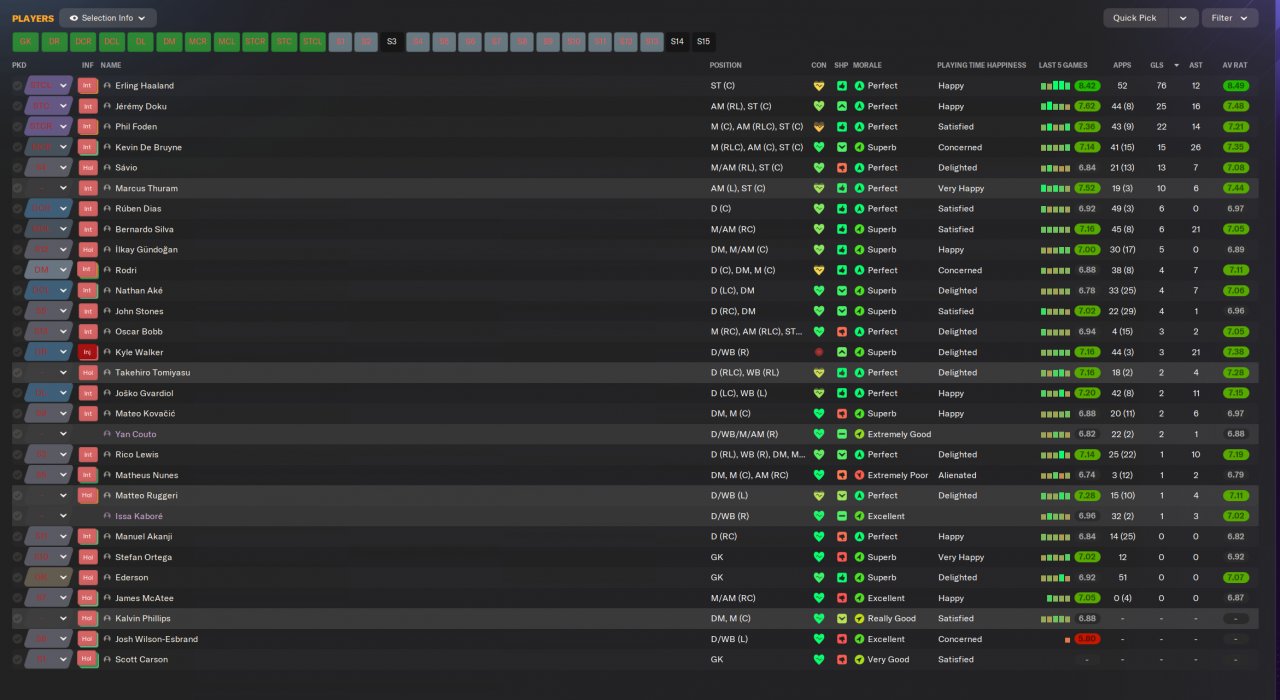Click Josh Wilson-Esbrand's red 5.80 form rating
1280x700 pixels.
coord(1087,639)
